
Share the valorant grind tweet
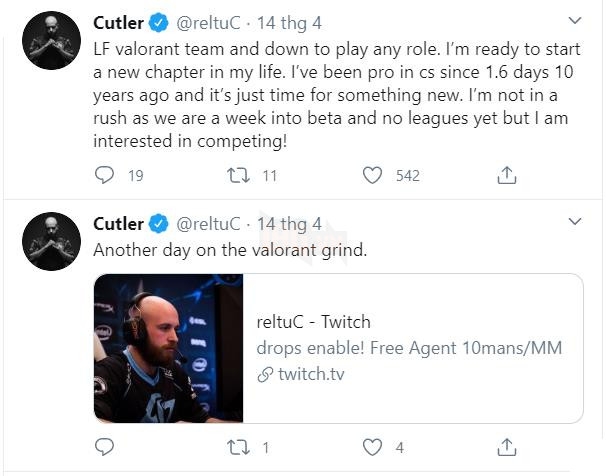coord(507,447)
